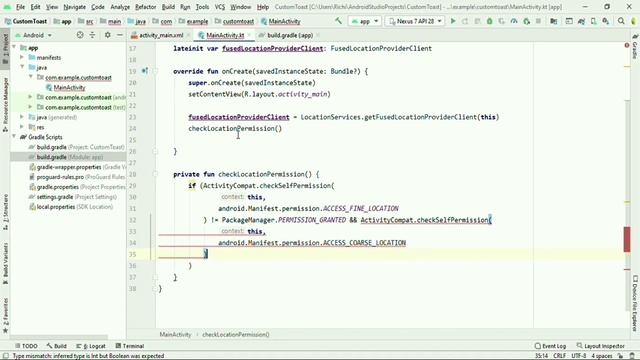Viewport: 640px width, 360px height.
Task: Click the Scroll From Source target icon
Action: (80, 35)
